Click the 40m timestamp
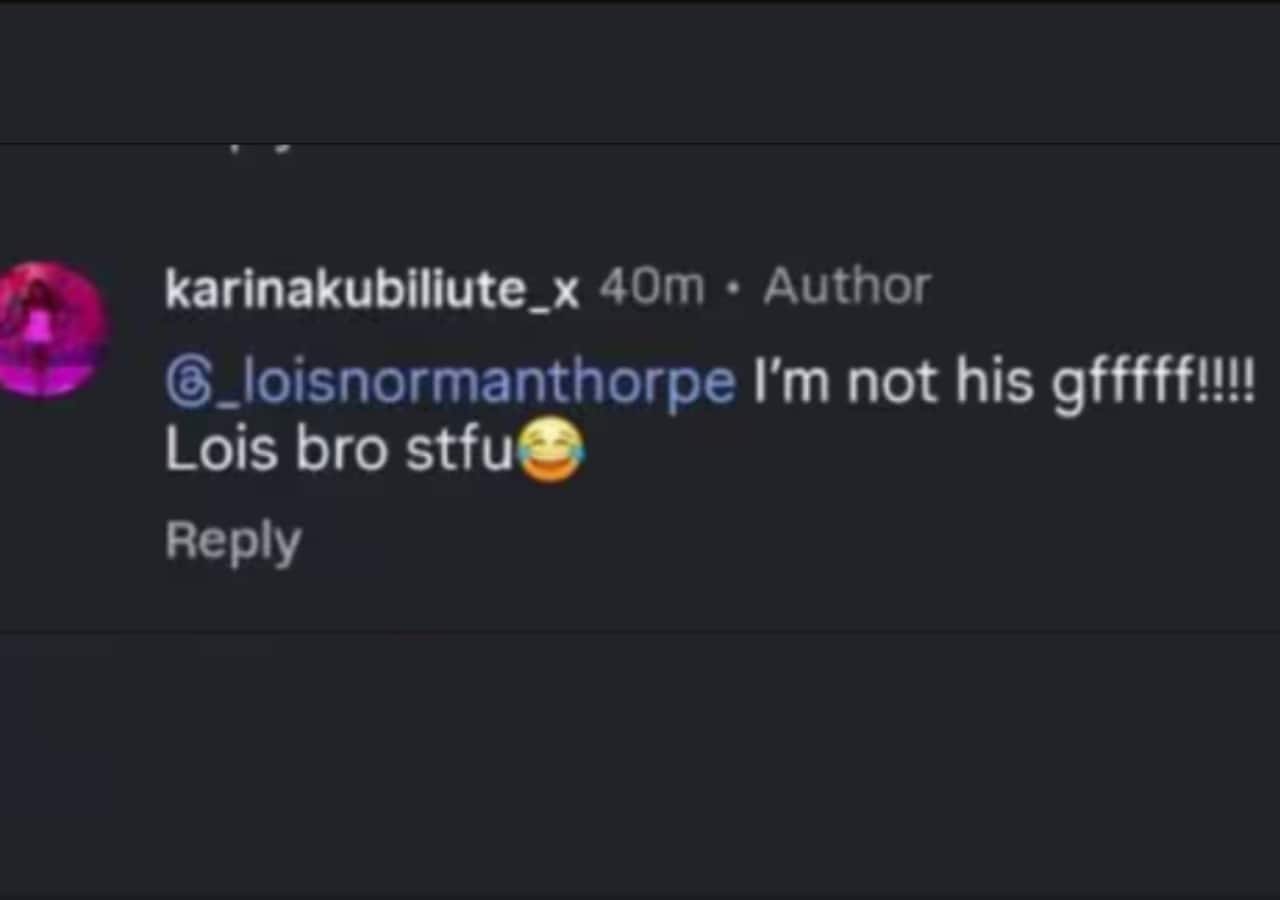The height and width of the screenshot is (900, 1280). pyautogui.click(x=651, y=288)
